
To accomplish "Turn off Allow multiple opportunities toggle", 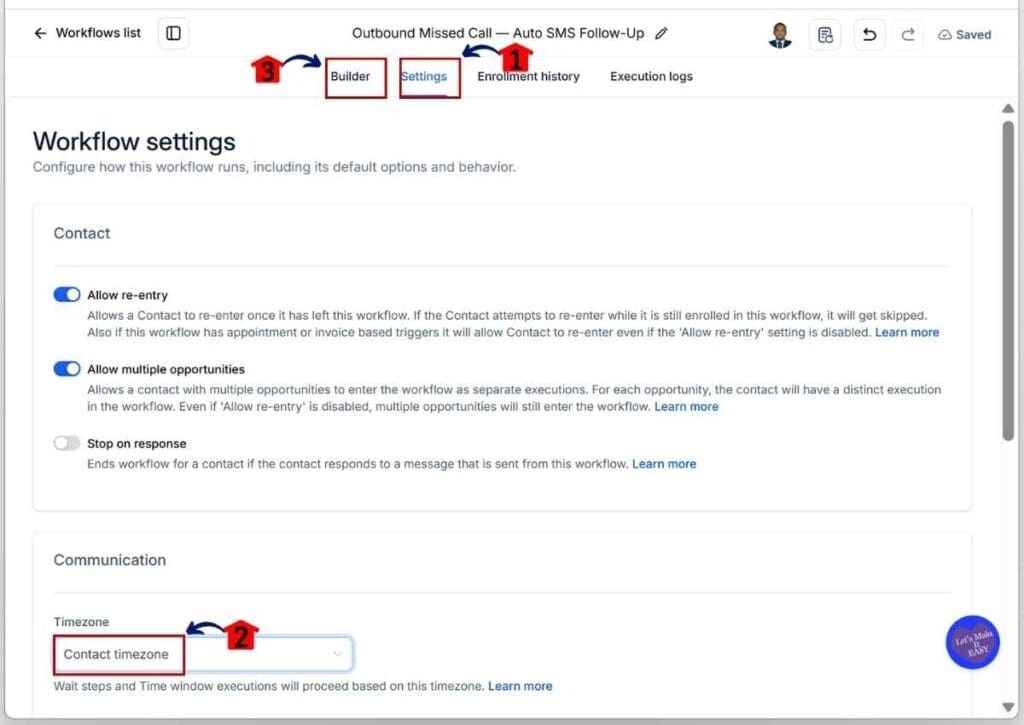I will click(67, 369).
